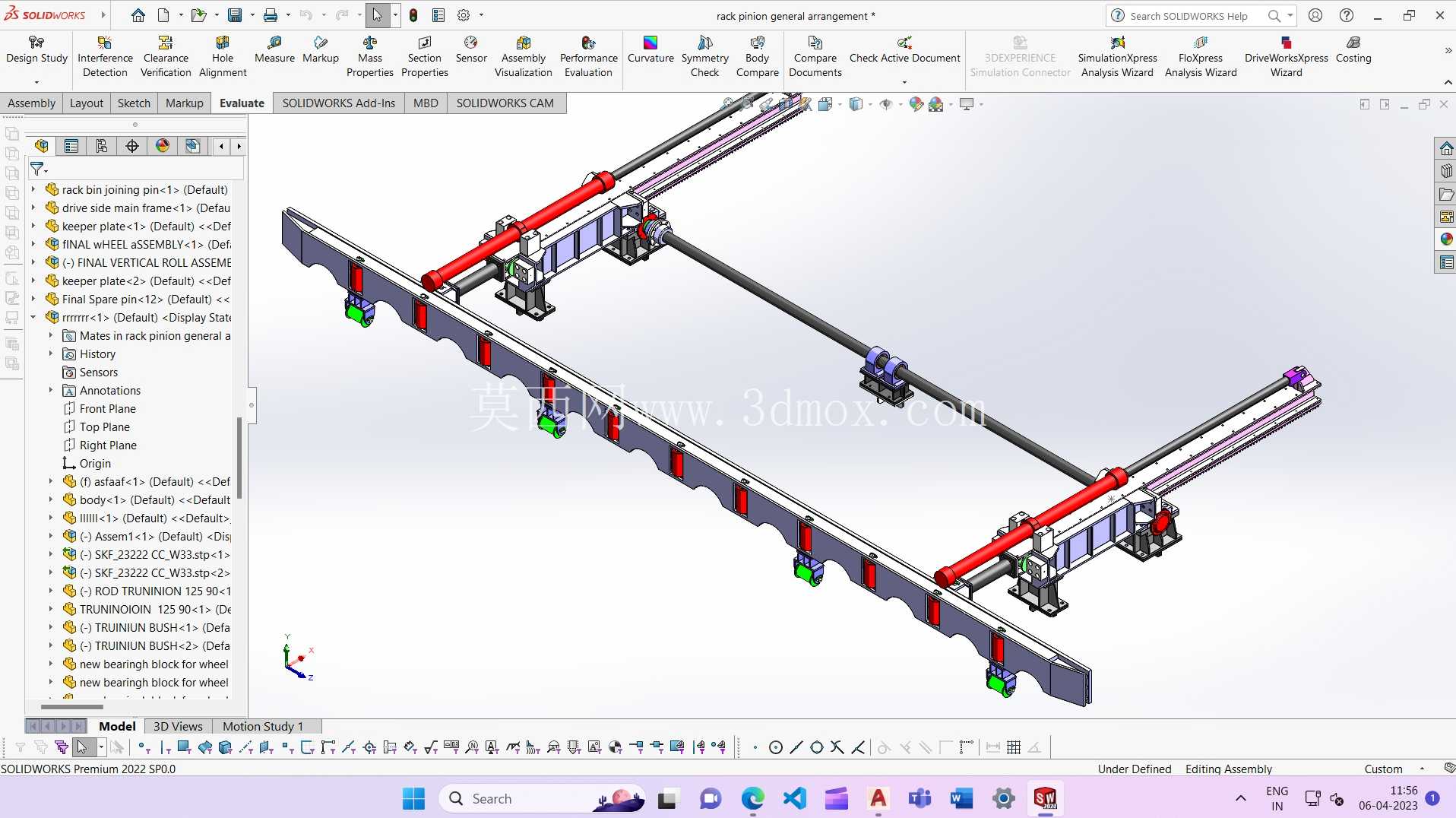Screen dimensions: 1456x818
Task: Click the 3D Views tab button
Action: tap(178, 727)
